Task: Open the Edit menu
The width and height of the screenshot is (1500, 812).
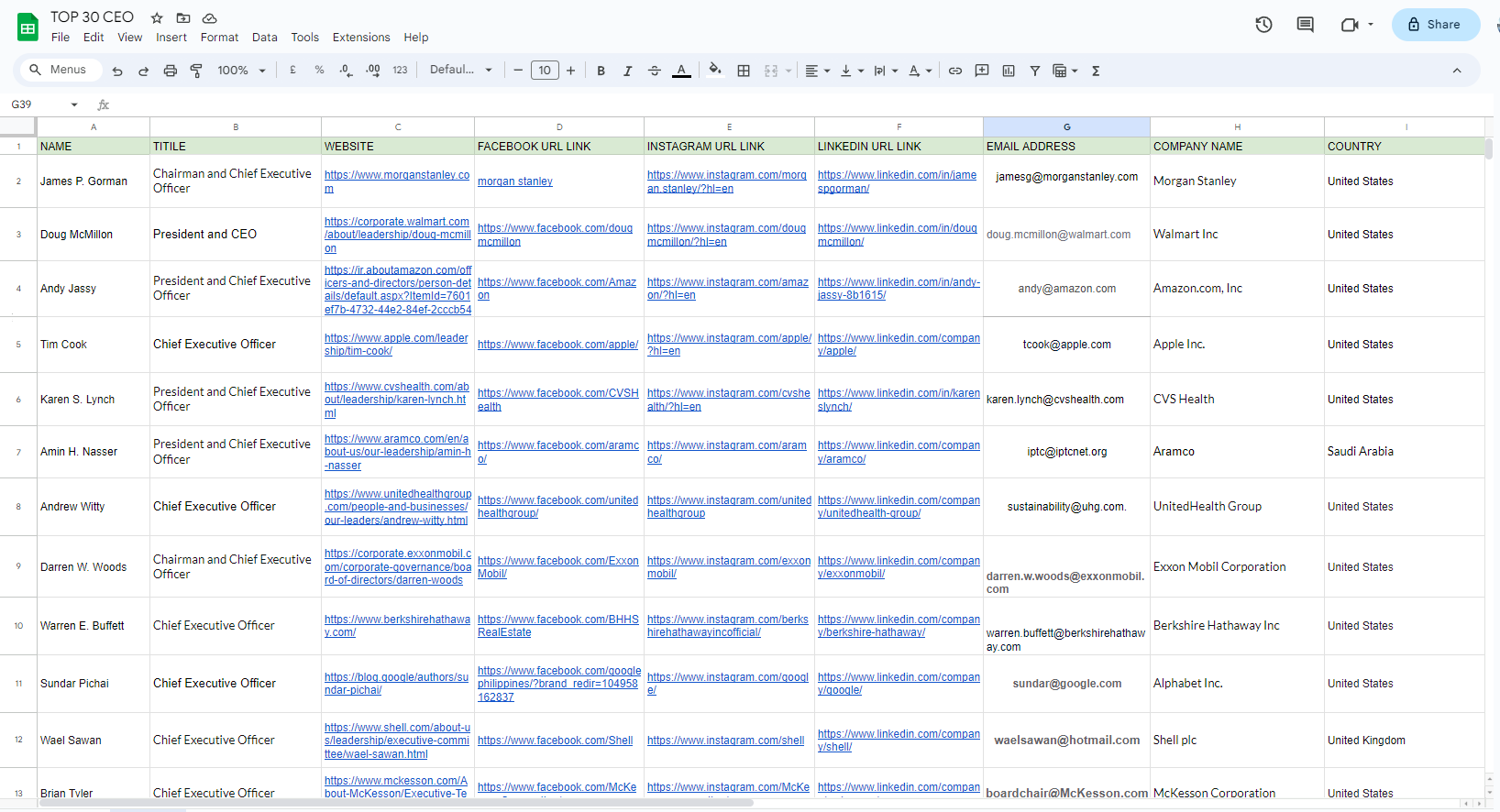Action: tap(94, 38)
